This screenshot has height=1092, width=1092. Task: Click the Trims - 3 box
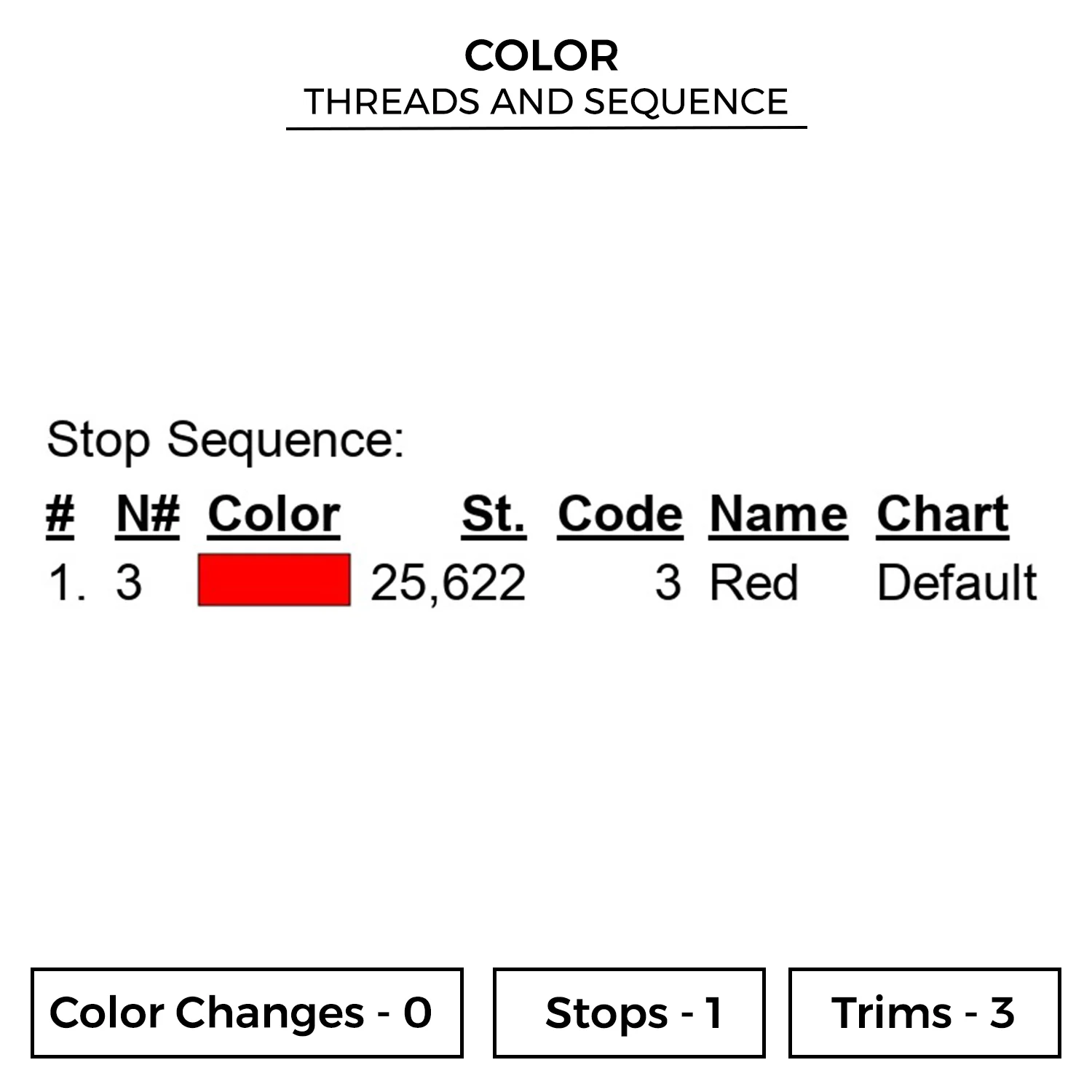click(924, 1012)
